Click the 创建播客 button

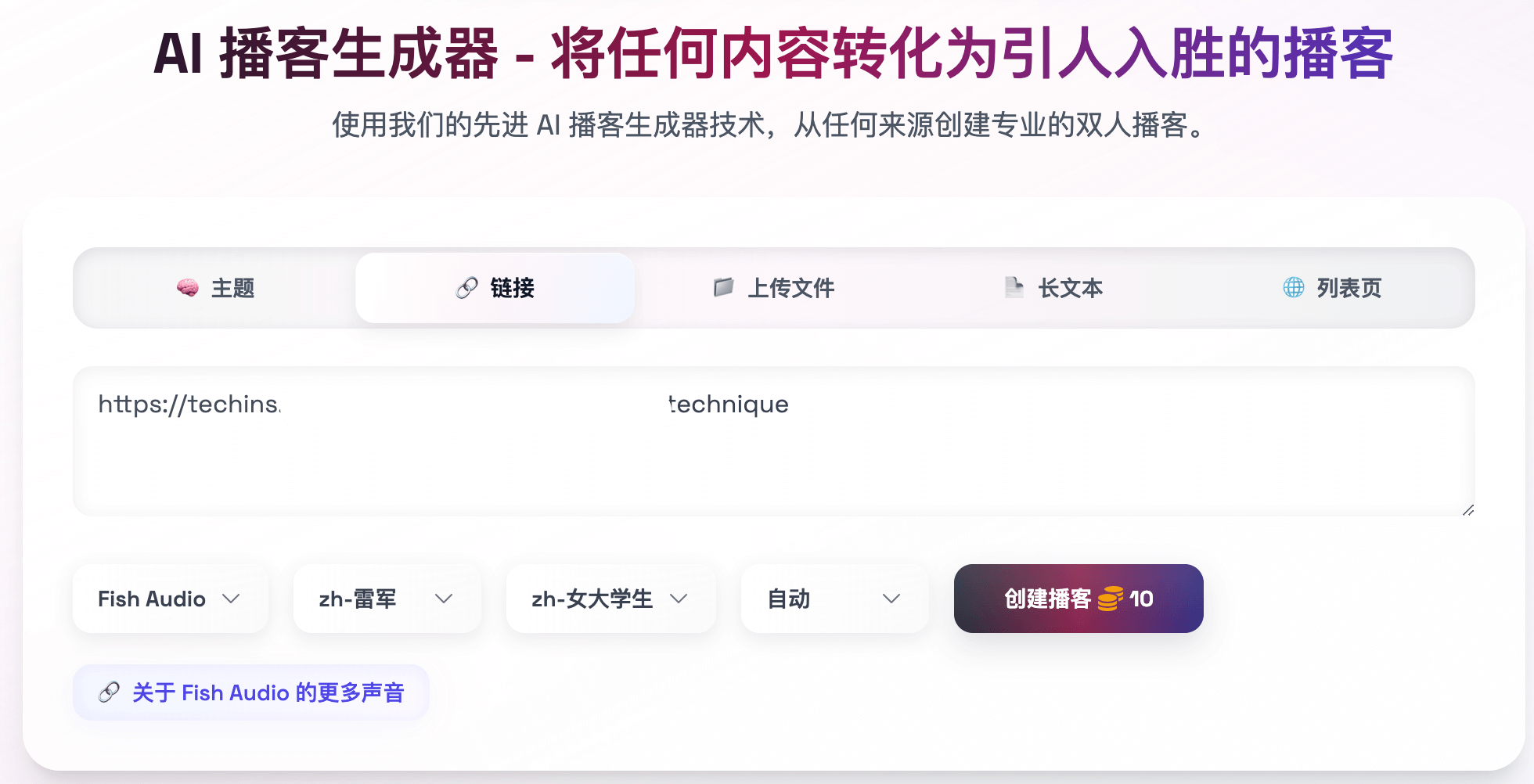tap(1078, 599)
